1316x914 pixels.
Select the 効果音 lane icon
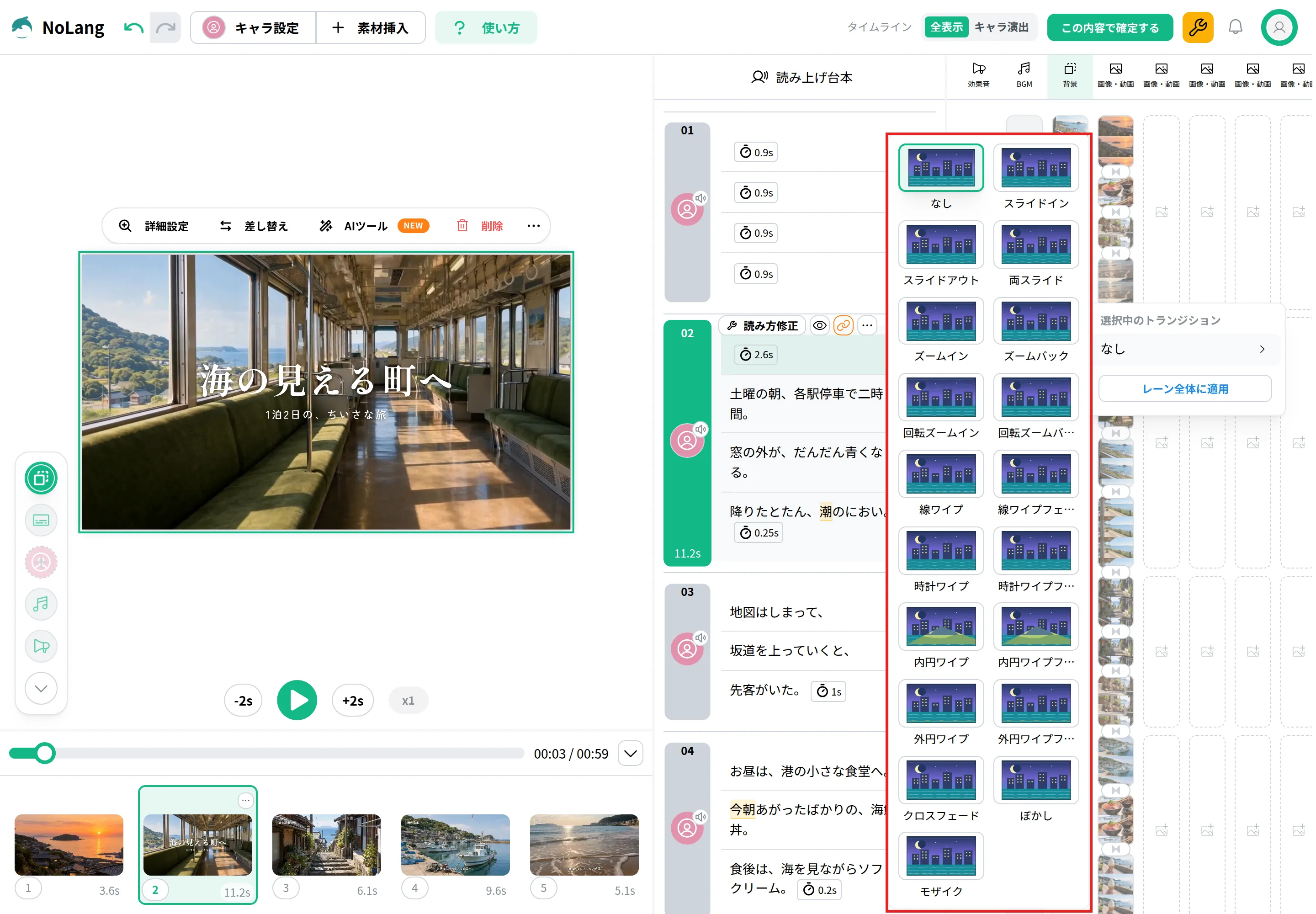coord(978,75)
